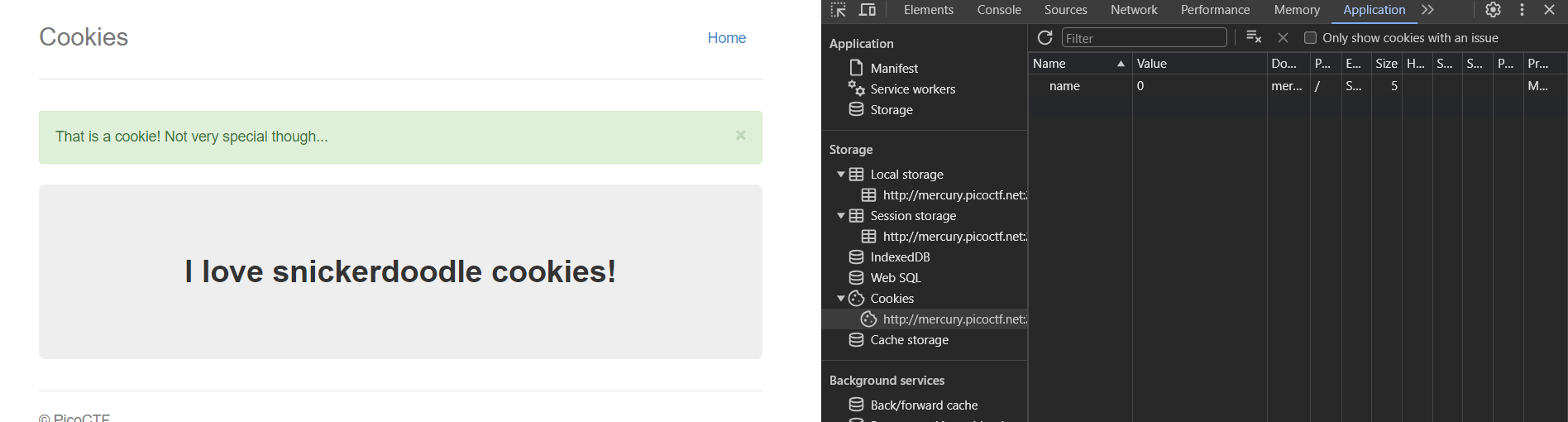Open the Memory tab
The image size is (1568, 422).
click(x=1297, y=10)
